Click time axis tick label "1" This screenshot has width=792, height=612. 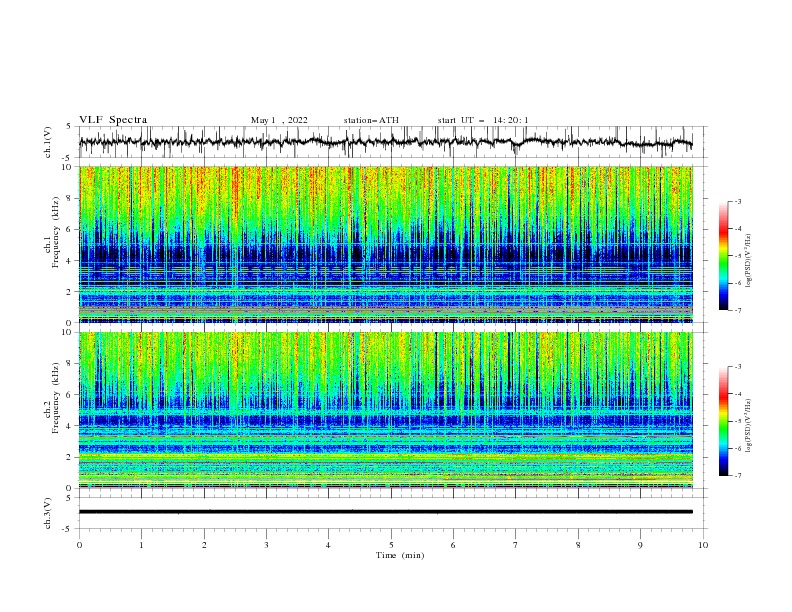(141, 545)
